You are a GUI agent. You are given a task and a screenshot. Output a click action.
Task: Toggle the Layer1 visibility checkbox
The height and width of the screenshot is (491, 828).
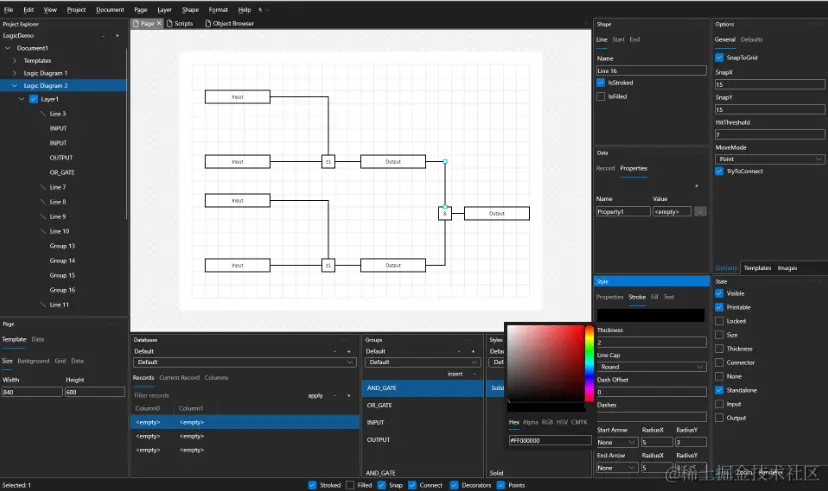coord(34,99)
